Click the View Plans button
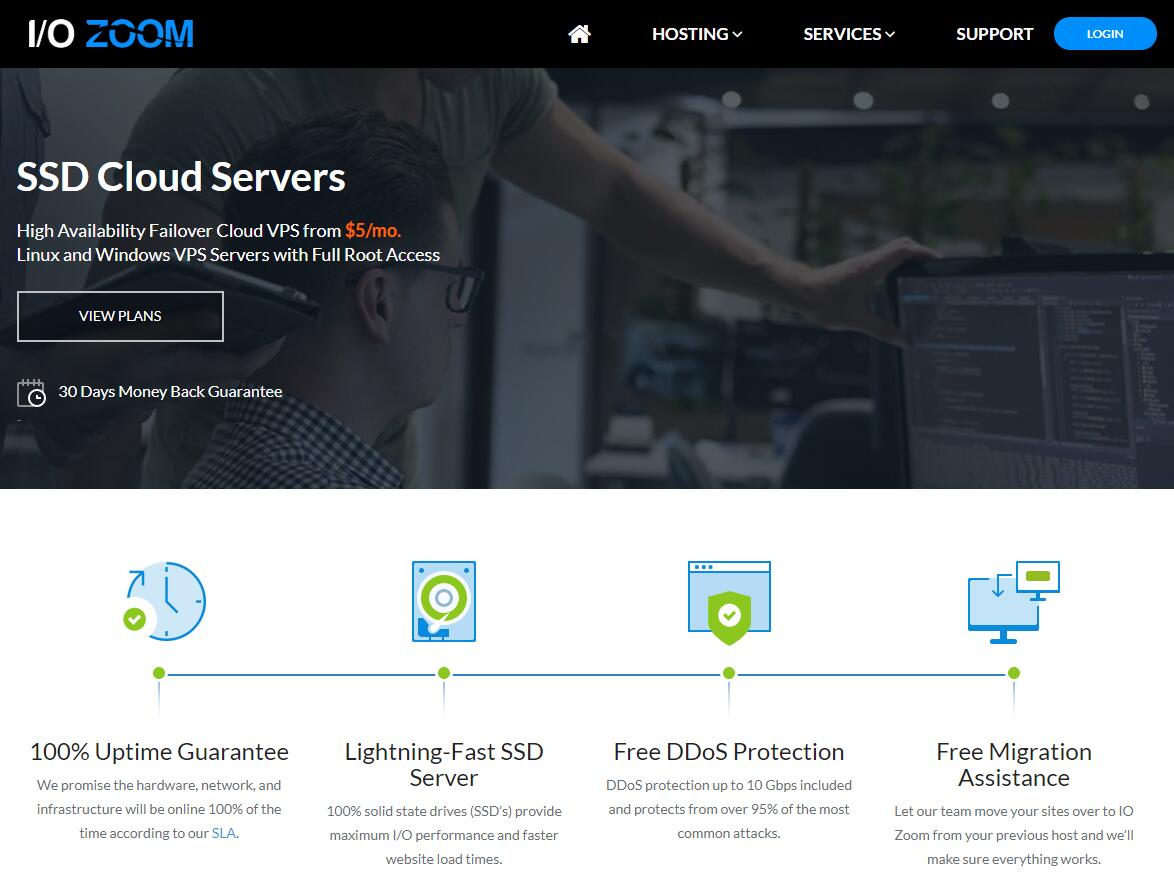This screenshot has width=1174, height=882. tap(120, 316)
